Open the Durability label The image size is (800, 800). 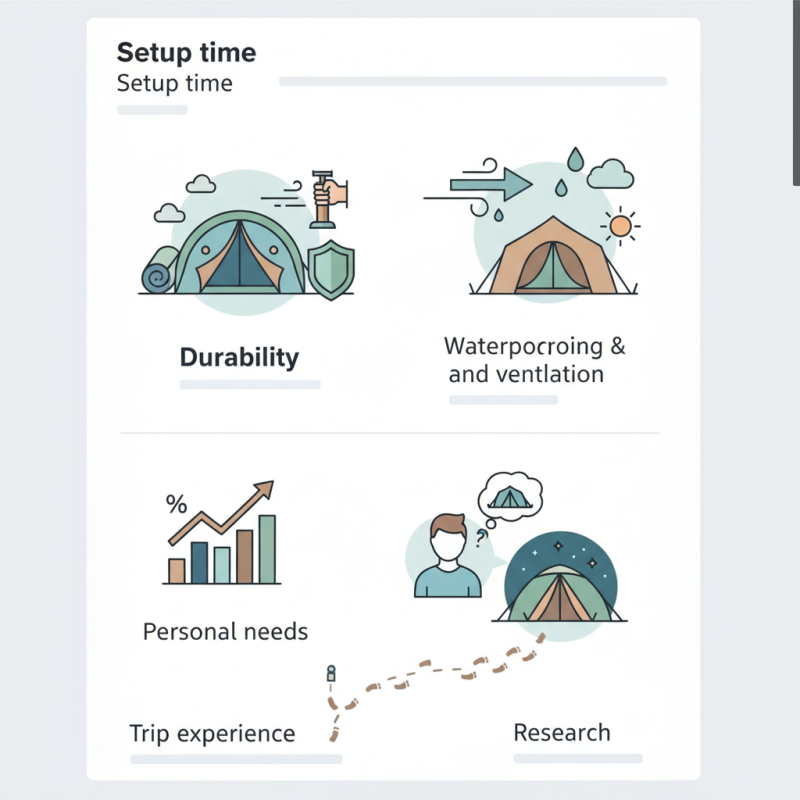(239, 357)
